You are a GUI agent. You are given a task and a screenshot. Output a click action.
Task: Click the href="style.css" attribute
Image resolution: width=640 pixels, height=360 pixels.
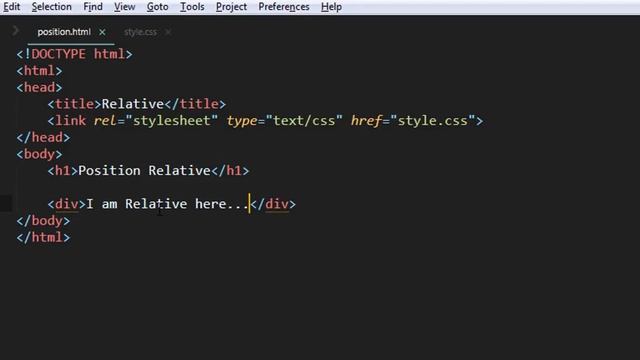point(413,121)
